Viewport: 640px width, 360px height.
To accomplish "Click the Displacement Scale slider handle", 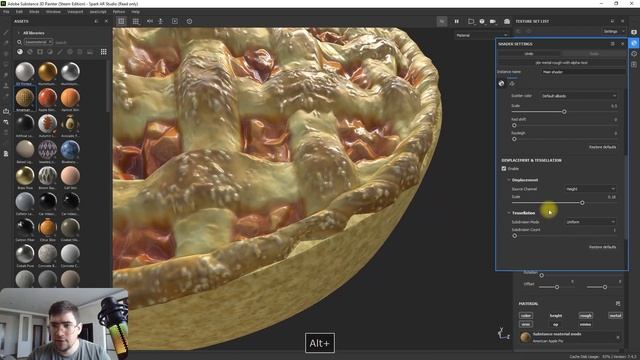I will tap(582, 203).
